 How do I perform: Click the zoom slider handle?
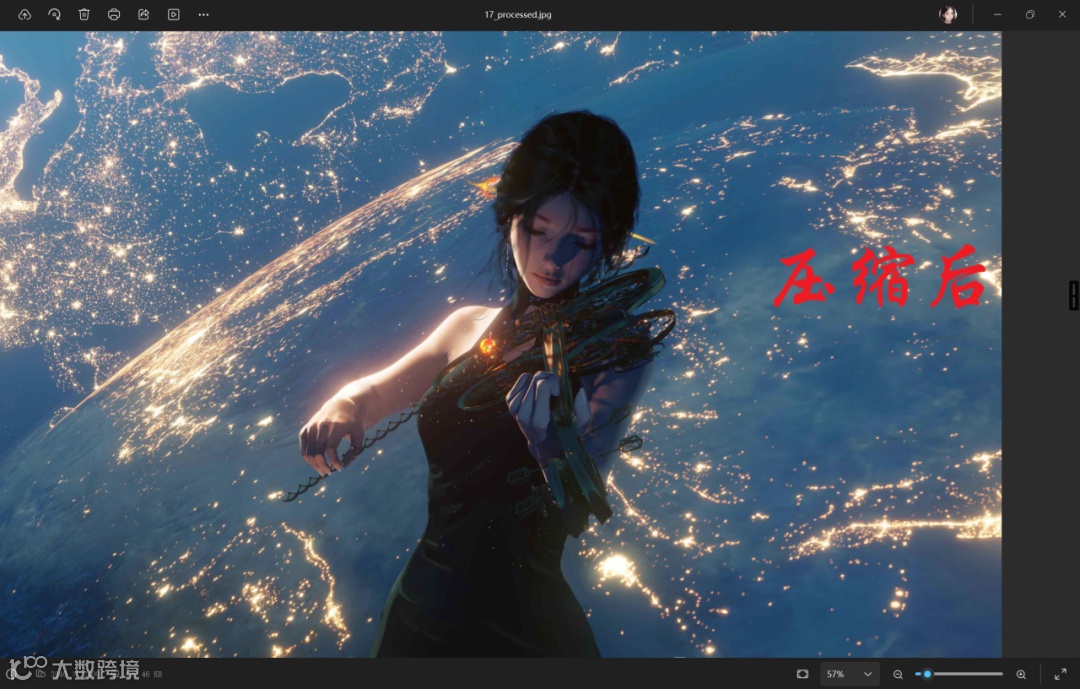tap(928, 674)
